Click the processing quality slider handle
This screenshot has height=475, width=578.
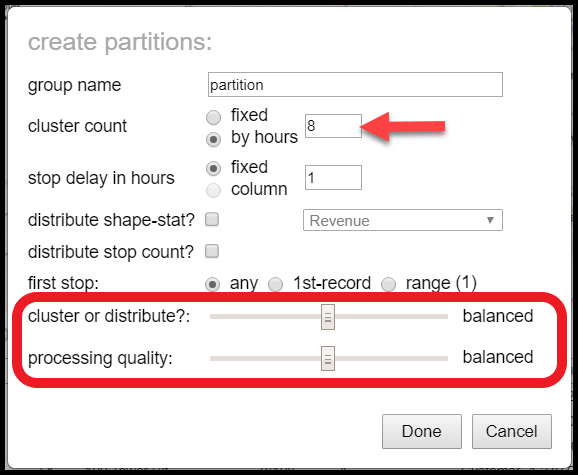(x=328, y=358)
